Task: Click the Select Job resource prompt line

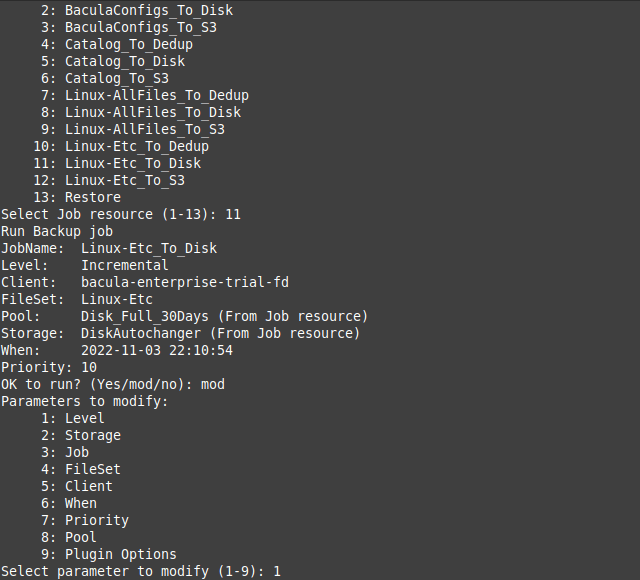Action: click(x=121, y=214)
